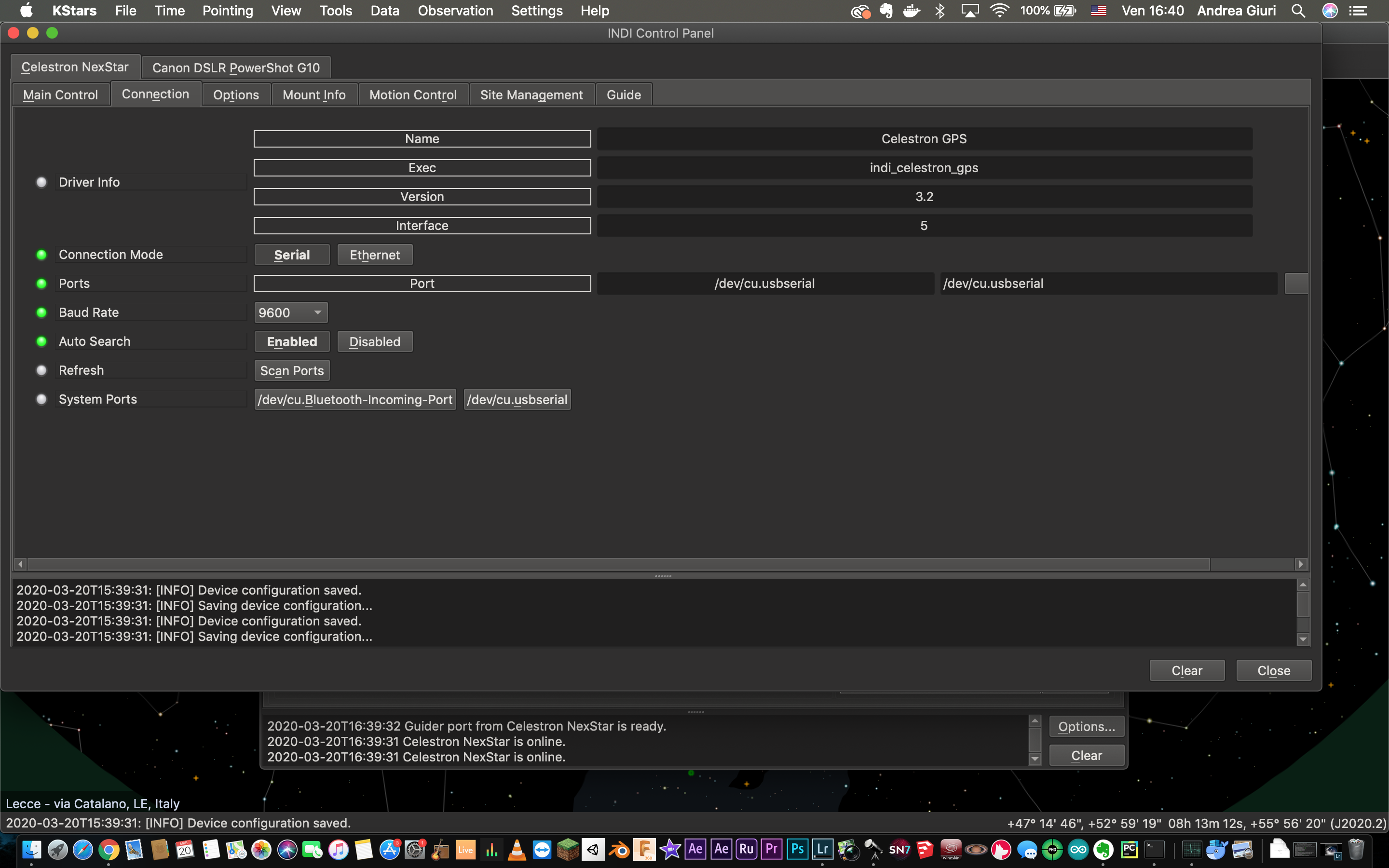The height and width of the screenshot is (868, 1389).
Task: Open Spotlight search in menu bar
Action: (x=1298, y=10)
